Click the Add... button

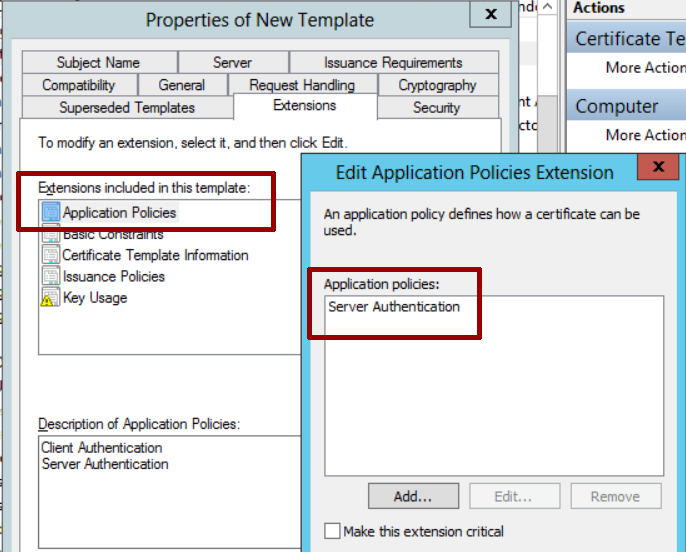tap(413, 496)
